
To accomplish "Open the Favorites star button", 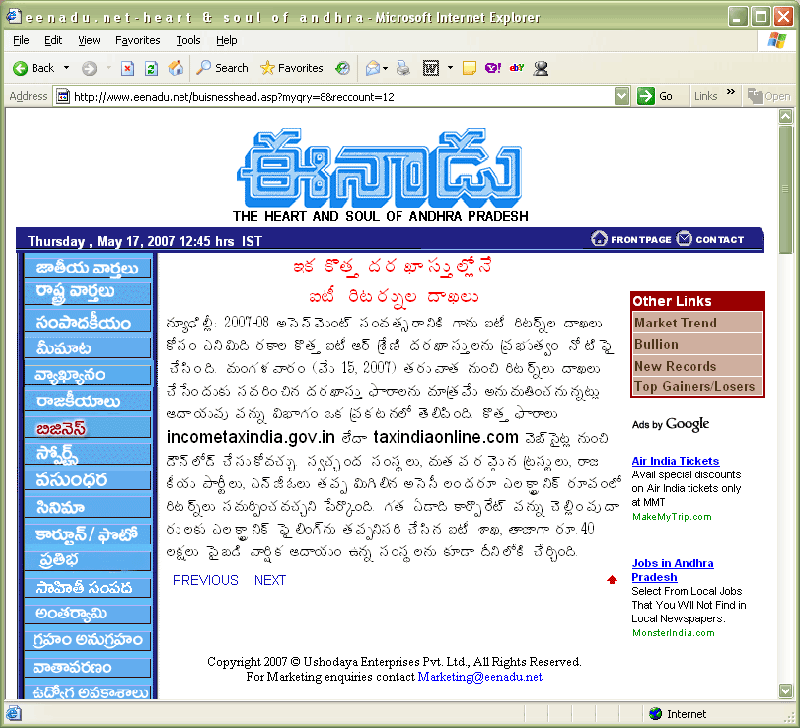I will 291,68.
